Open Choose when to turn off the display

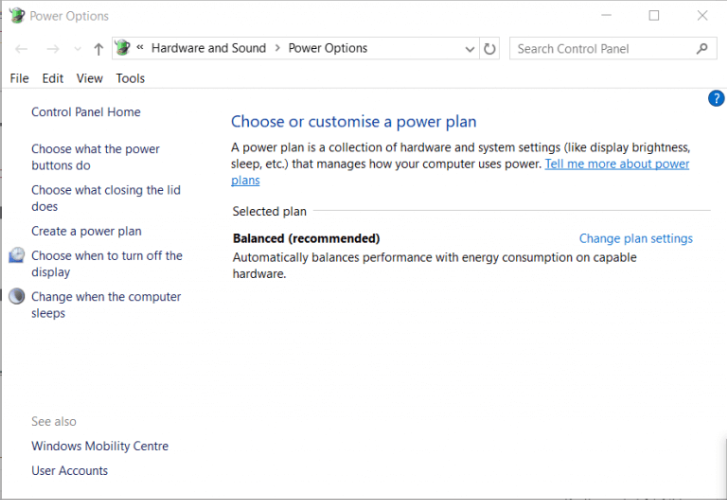107,263
